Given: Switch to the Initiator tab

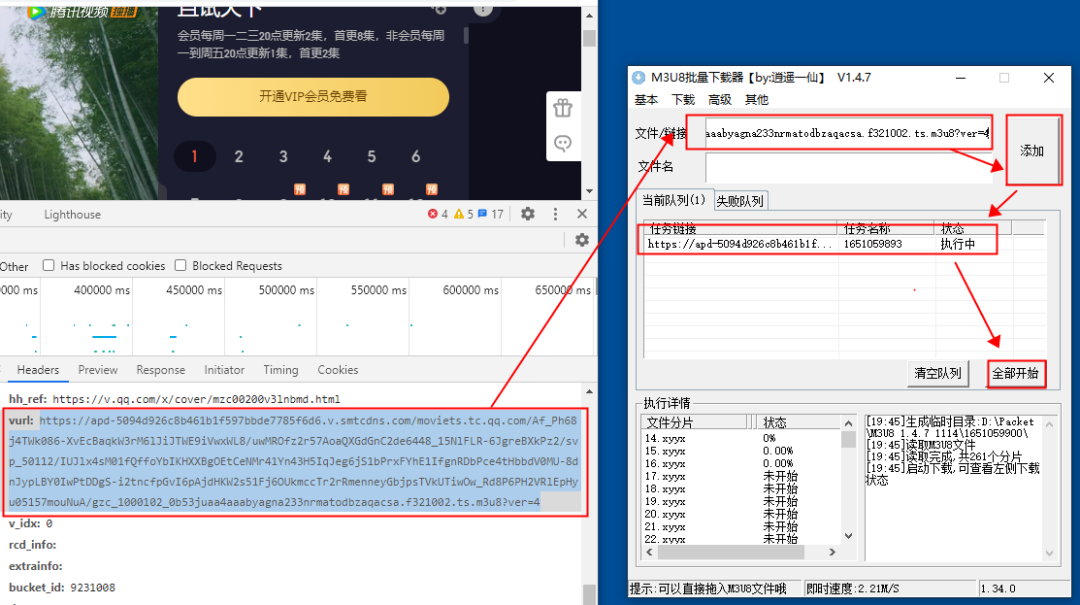Looking at the screenshot, I should point(224,370).
